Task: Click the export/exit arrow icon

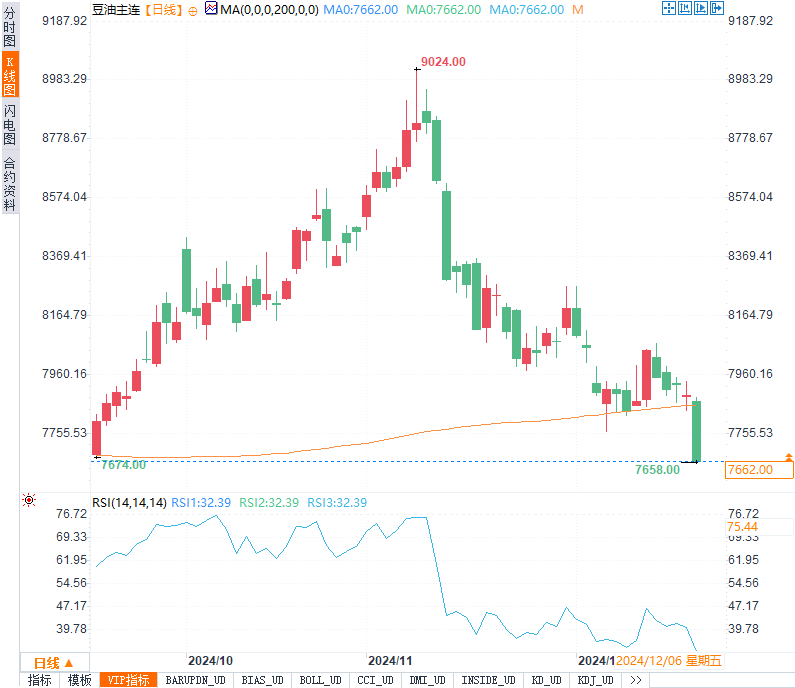Action: pos(717,8)
